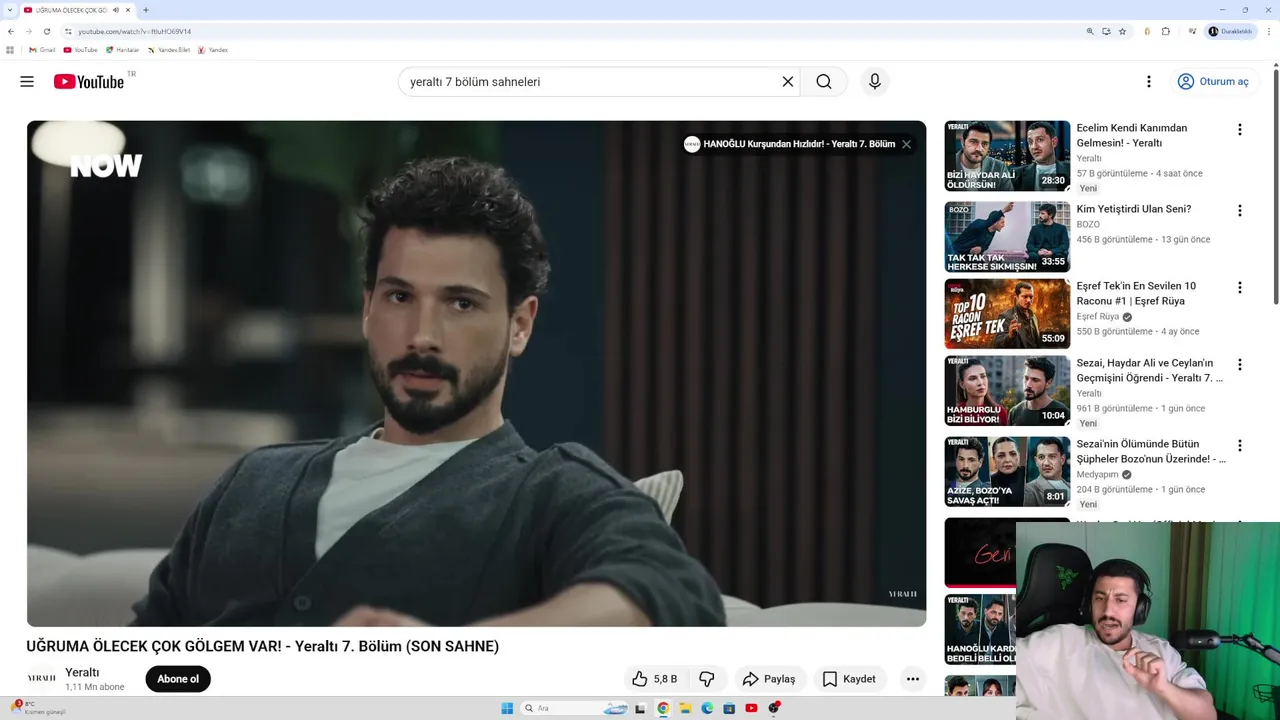This screenshot has width=1280, height=720.
Task: Open Yeraltı channel name link
Action: (x=82, y=672)
